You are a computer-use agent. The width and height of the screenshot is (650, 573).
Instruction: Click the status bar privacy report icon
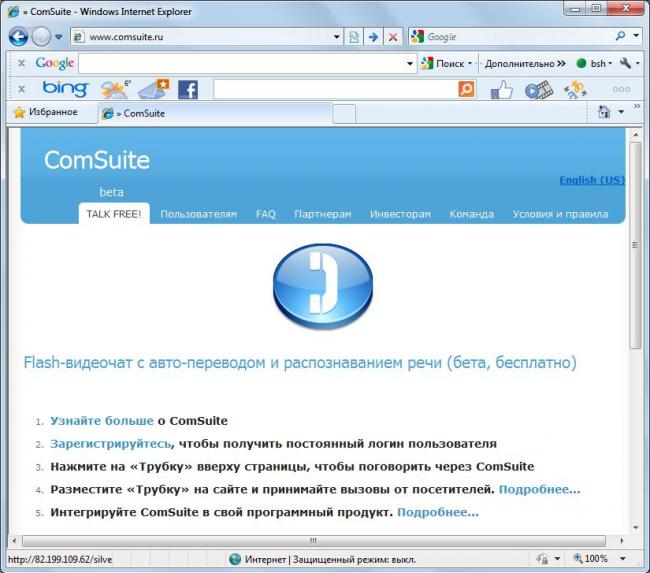coord(542,559)
